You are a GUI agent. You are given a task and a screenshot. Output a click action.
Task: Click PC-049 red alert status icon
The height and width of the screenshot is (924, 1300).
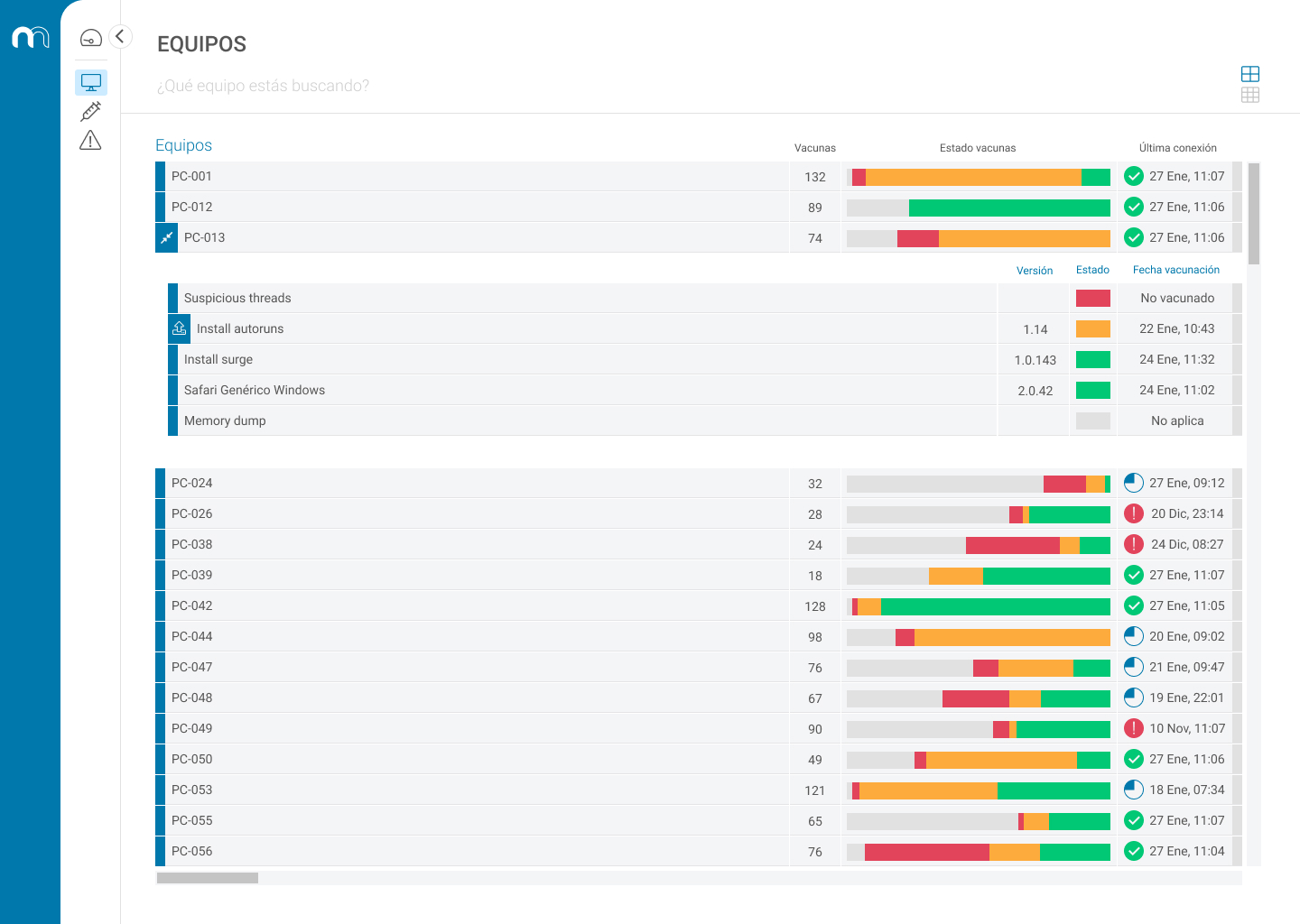click(1134, 728)
